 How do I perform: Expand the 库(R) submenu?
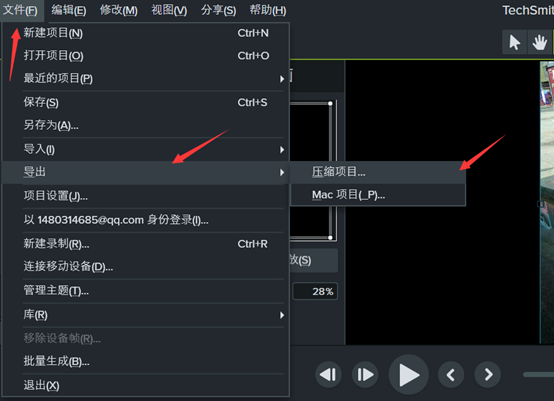pos(146,315)
